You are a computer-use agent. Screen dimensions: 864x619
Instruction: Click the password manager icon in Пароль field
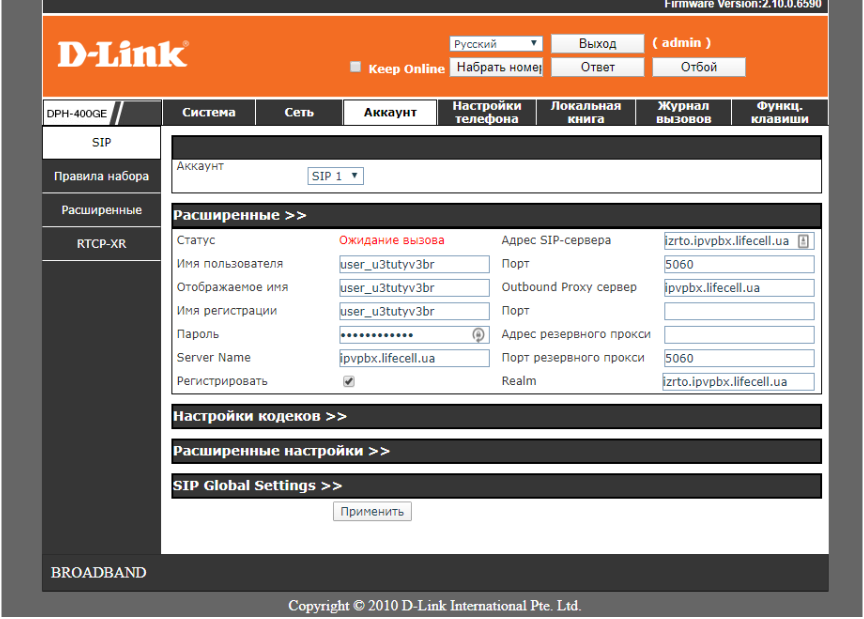click(478, 335)
